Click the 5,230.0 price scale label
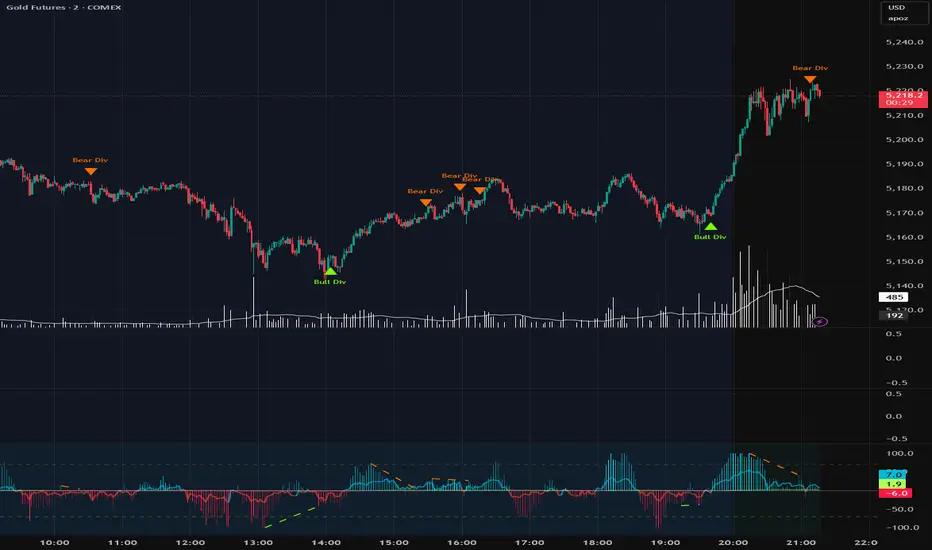Screen dimensions: 932x550 click(x=904, y=67)
